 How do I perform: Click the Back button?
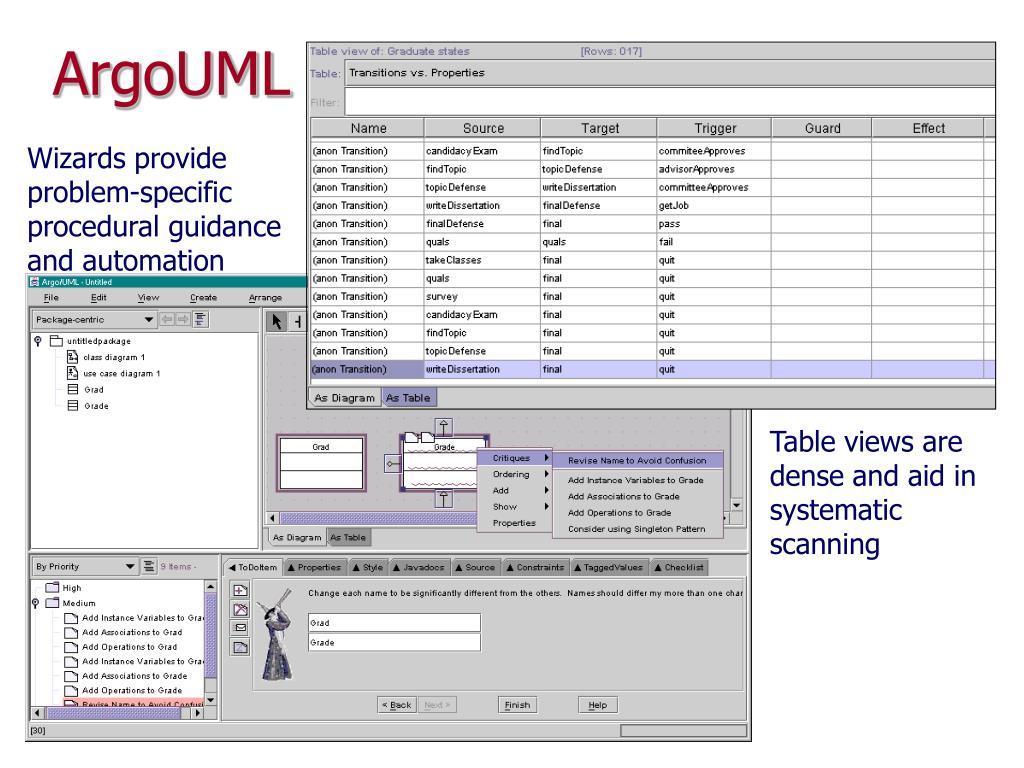point(396,705)
